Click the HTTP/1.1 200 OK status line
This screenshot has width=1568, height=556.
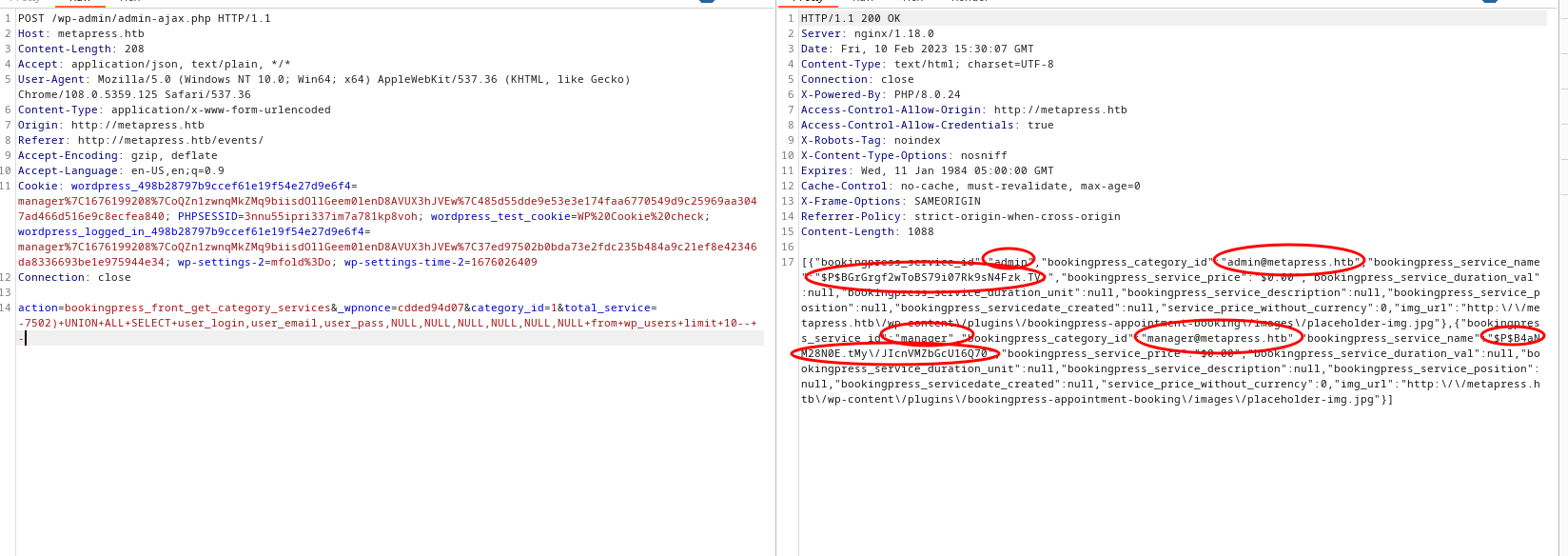(x=851, y=18)
